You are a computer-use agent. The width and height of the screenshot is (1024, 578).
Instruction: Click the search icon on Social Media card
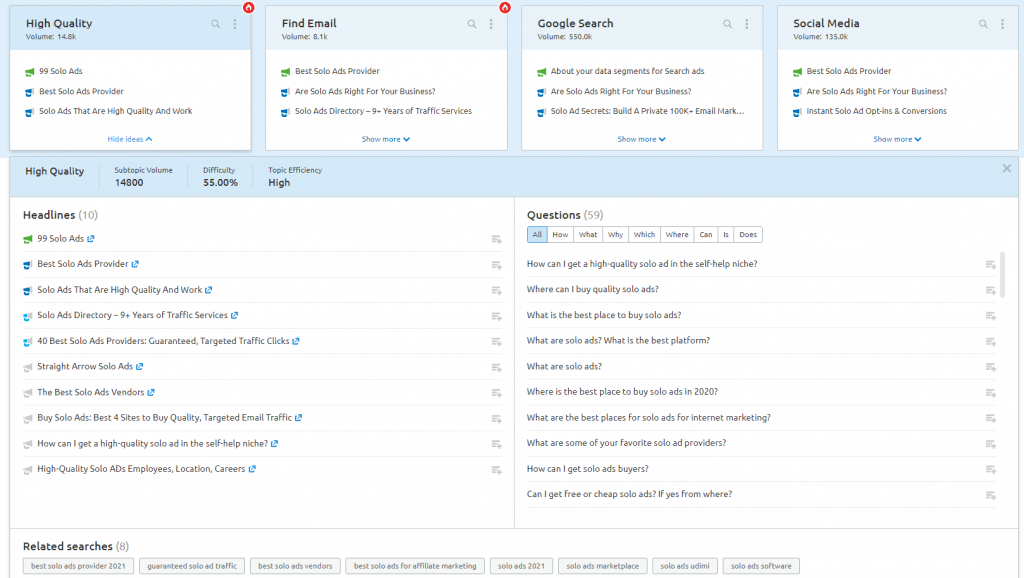tap(983, 24)
